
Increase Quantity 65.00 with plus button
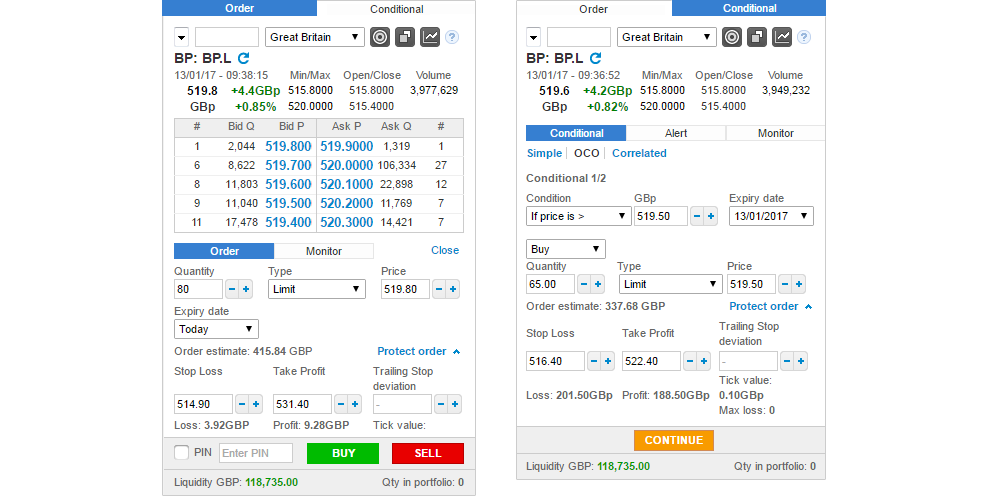click(x=598, y=284)
